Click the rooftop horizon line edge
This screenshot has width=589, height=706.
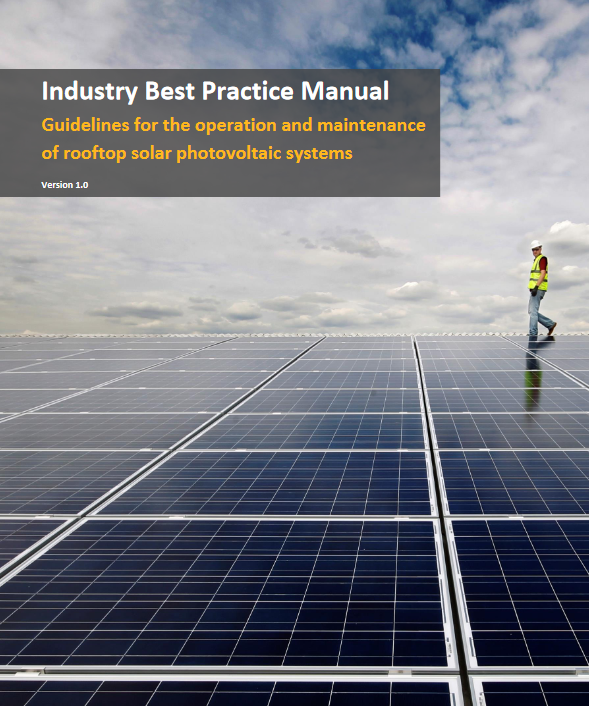[294, 335]
